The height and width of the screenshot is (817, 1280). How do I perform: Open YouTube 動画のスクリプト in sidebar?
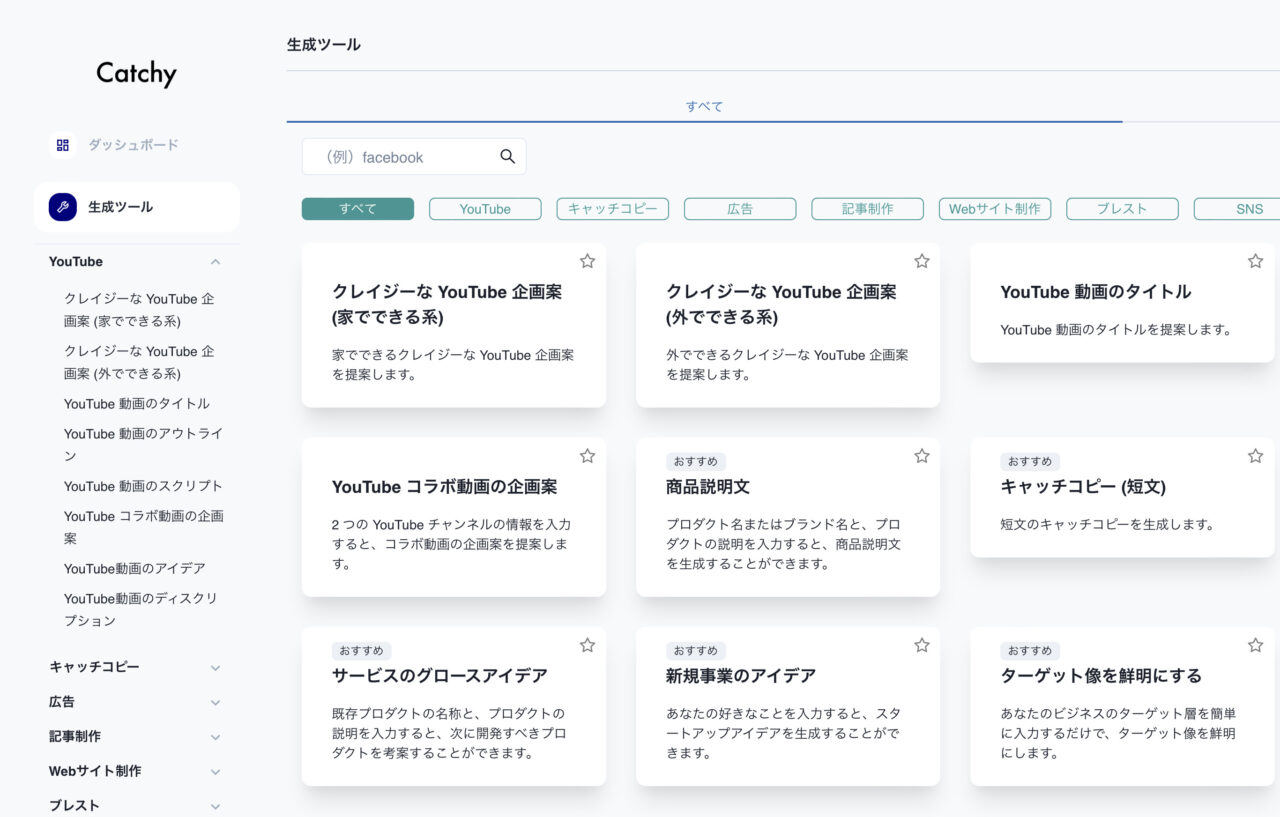143,486
